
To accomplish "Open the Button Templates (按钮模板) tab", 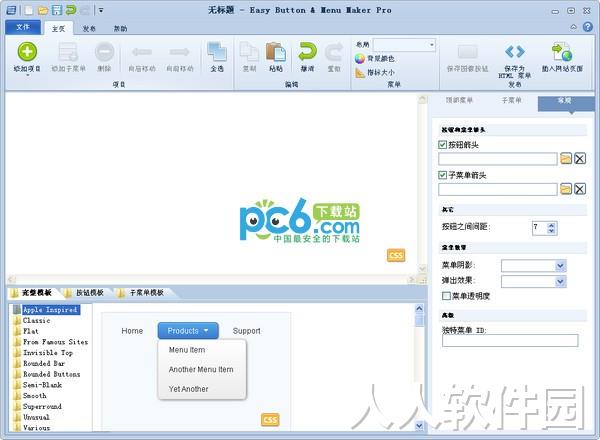I will tap(85, 293).
